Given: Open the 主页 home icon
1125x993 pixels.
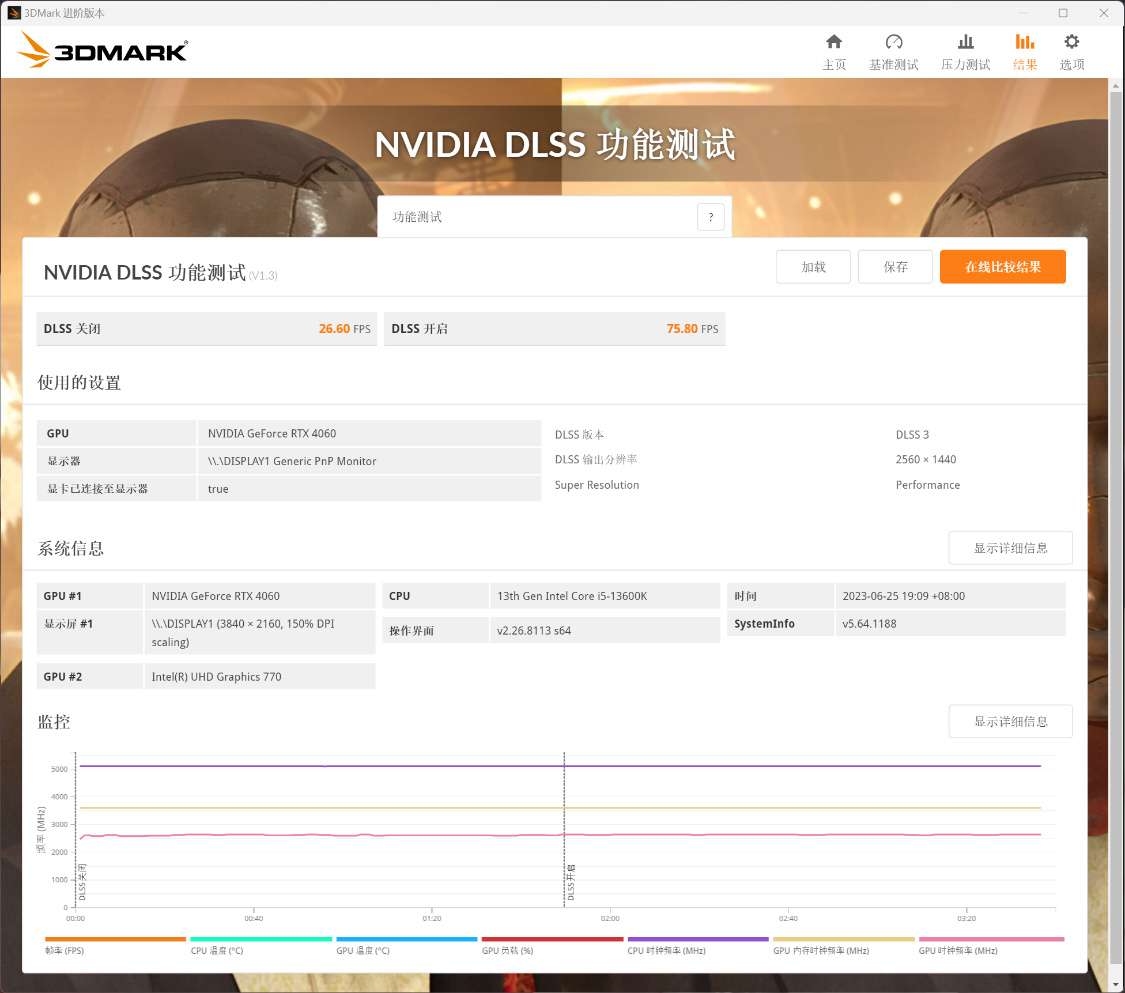Looking at the screenshot, I should point(834,42).
